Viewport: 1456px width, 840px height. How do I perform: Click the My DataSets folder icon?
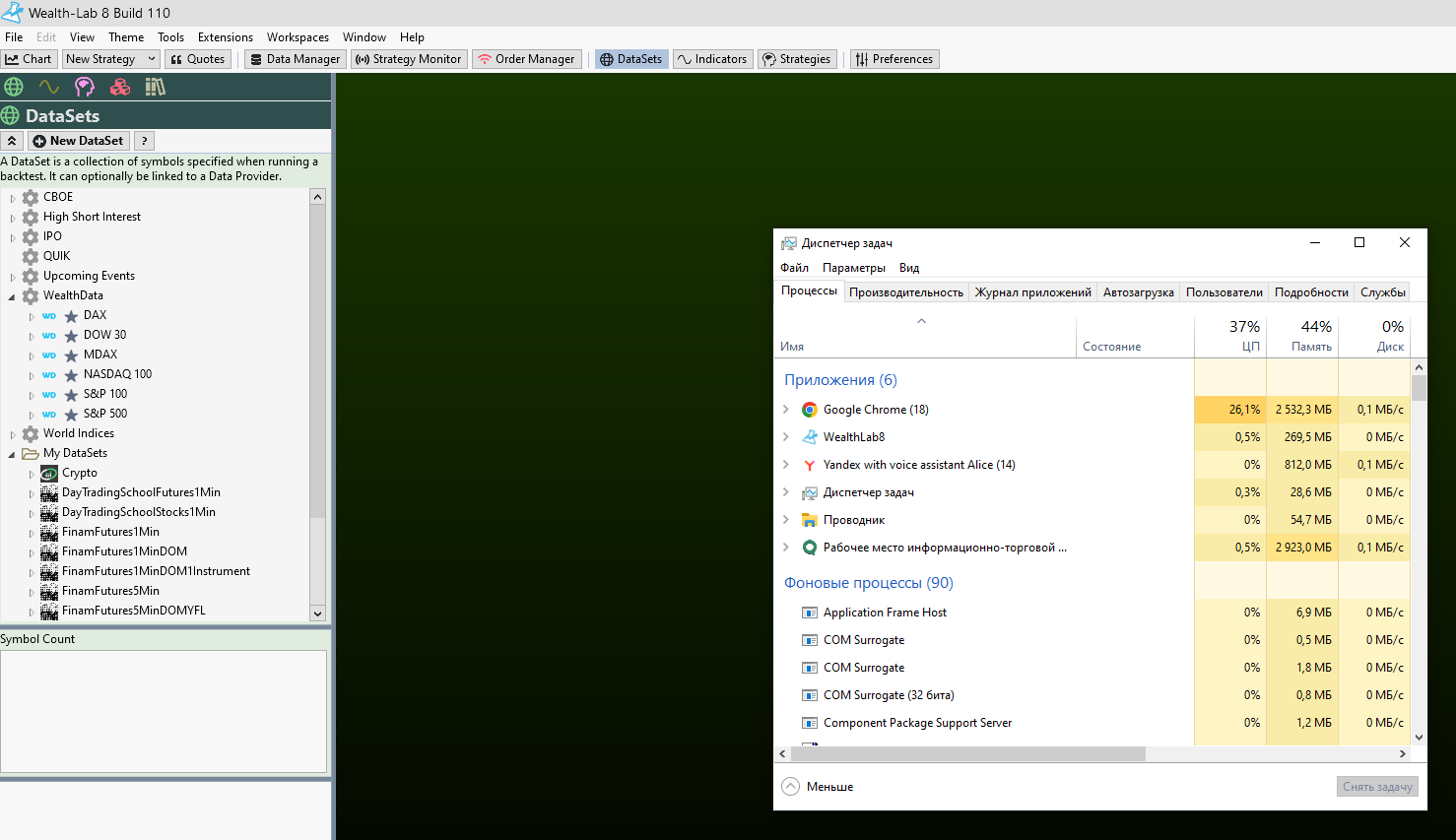coord(31,453)
